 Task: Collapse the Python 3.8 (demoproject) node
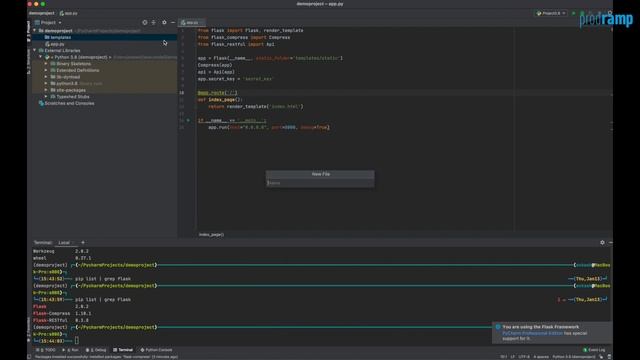click(40, 57)
